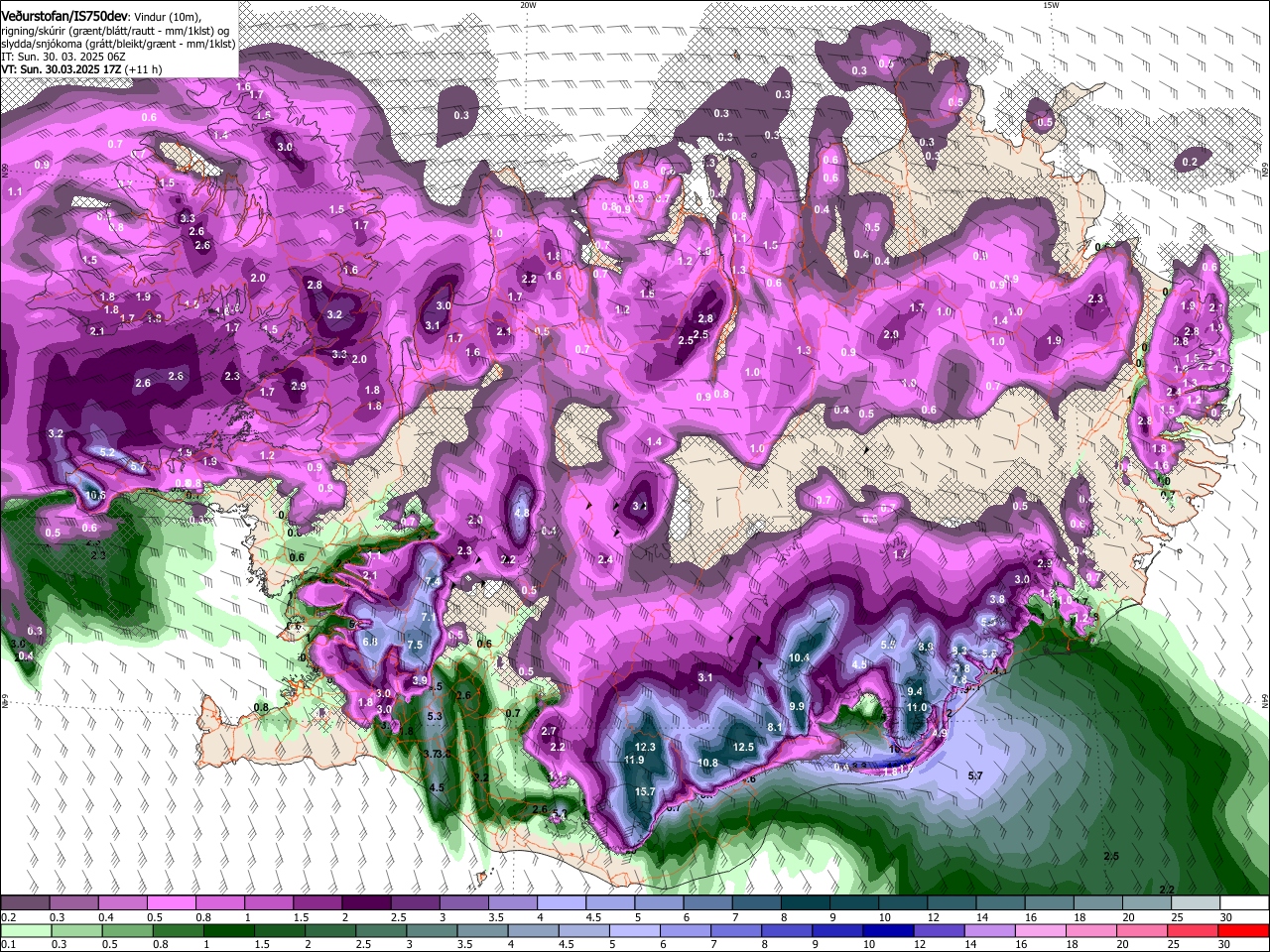Click the 15.7 precipitation value
This screenshot has height=952, width=1270.
coord(645,791)
